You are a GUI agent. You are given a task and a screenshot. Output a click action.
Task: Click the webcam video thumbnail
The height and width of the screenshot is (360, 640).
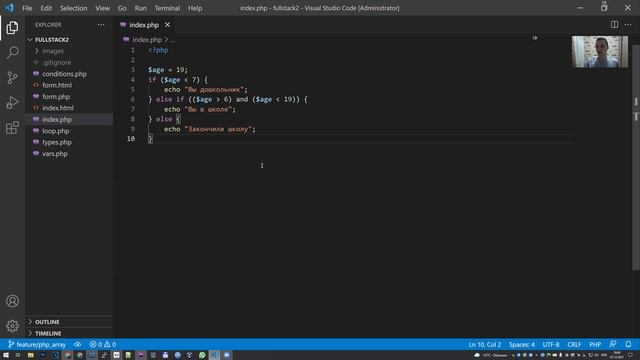coord(600,52)
